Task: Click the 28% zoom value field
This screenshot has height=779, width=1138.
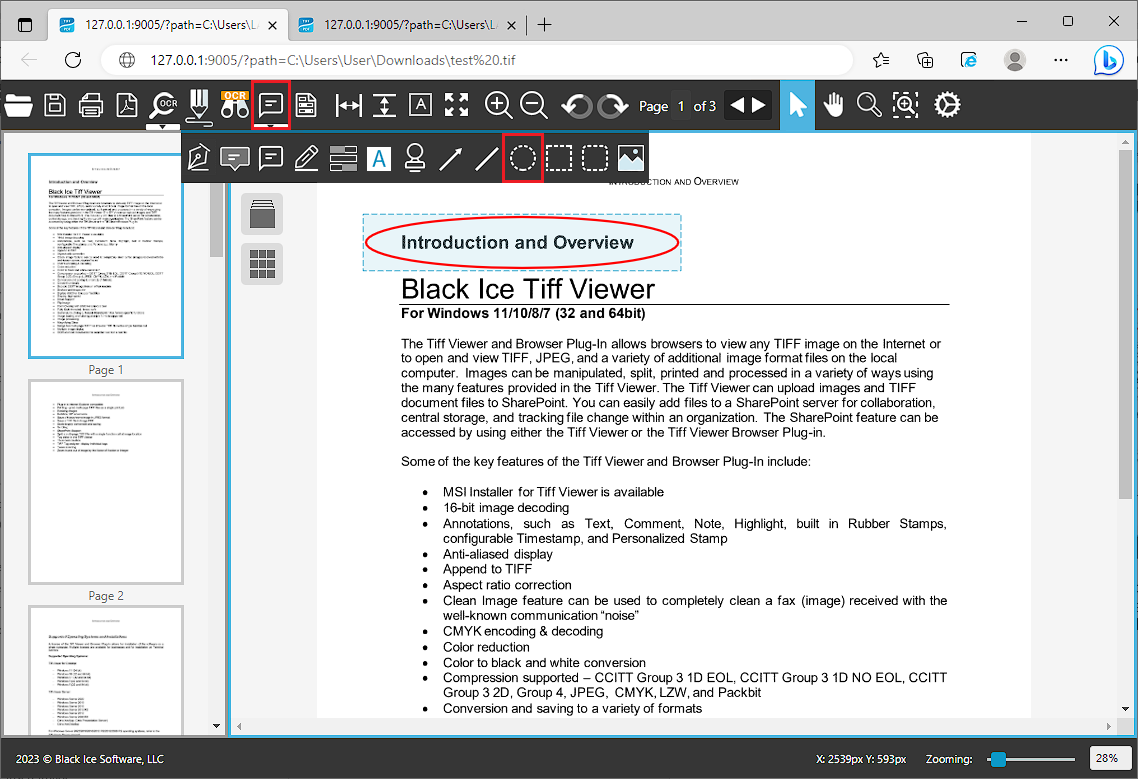Action: click(1108, 759)
